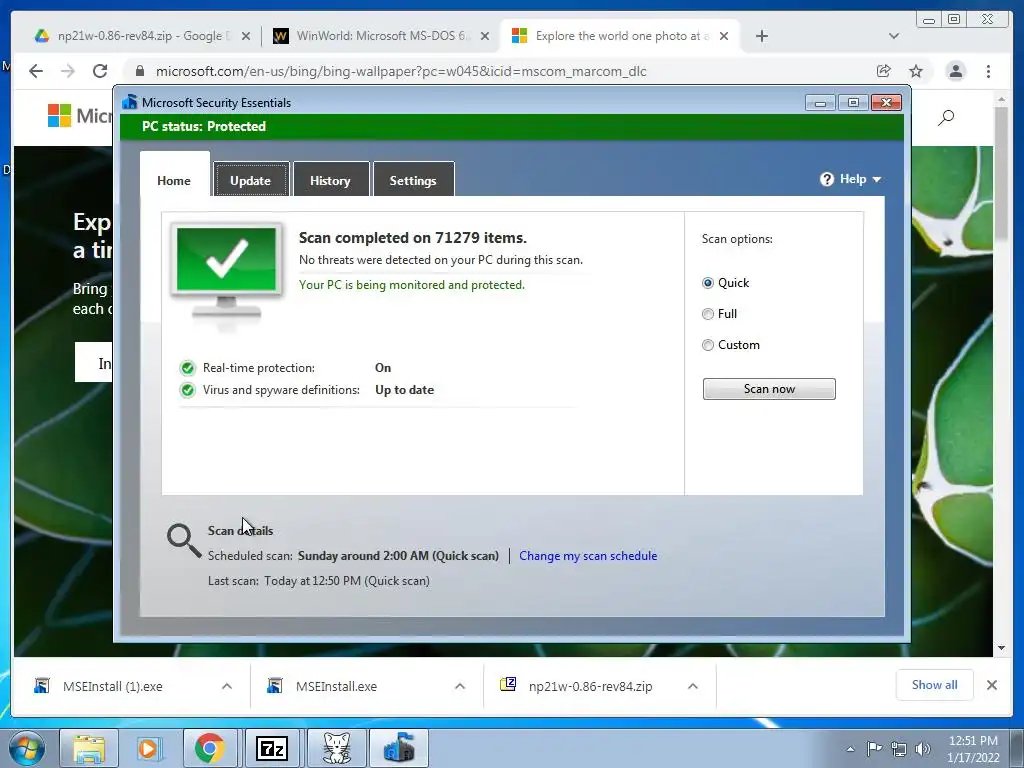Open the Windows Start menu
1024x768 pixels.
26,748
